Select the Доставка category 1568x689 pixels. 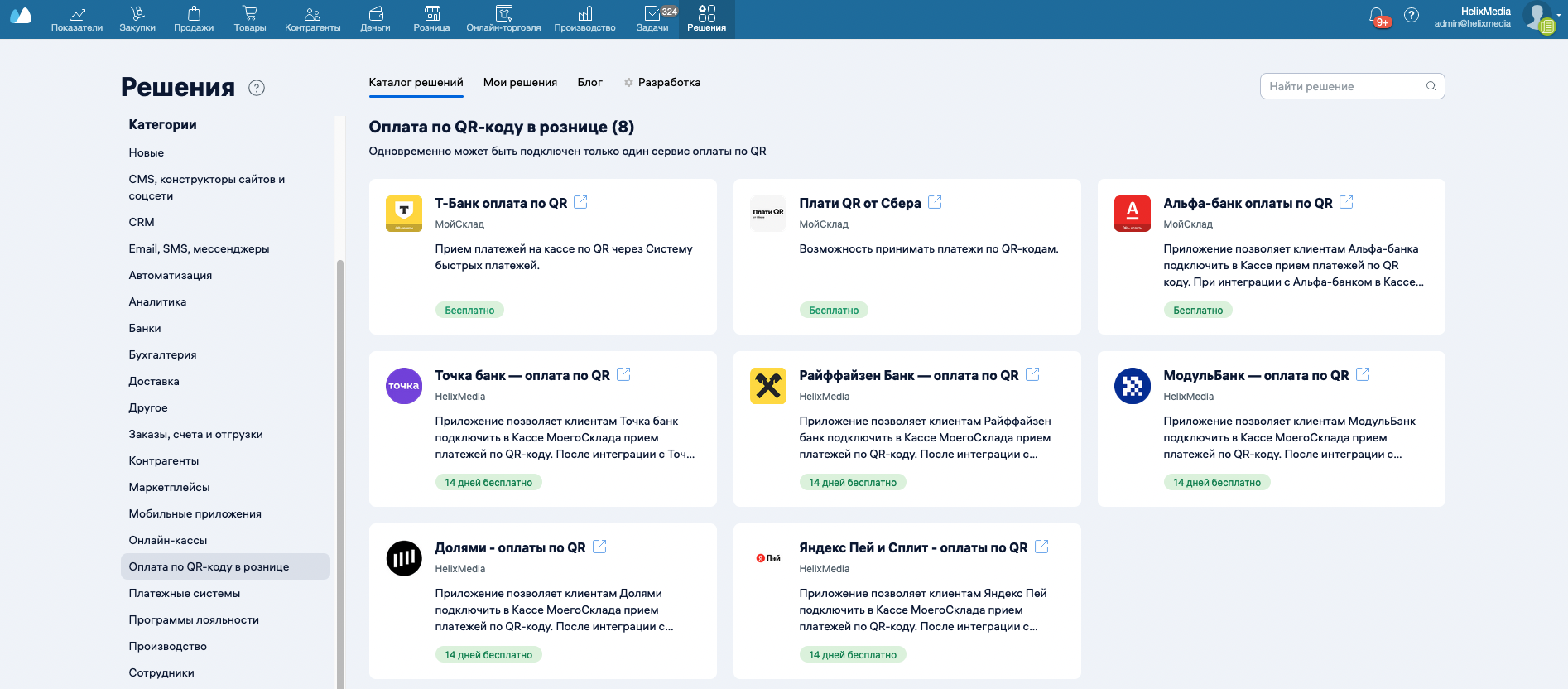coord(154,382)
